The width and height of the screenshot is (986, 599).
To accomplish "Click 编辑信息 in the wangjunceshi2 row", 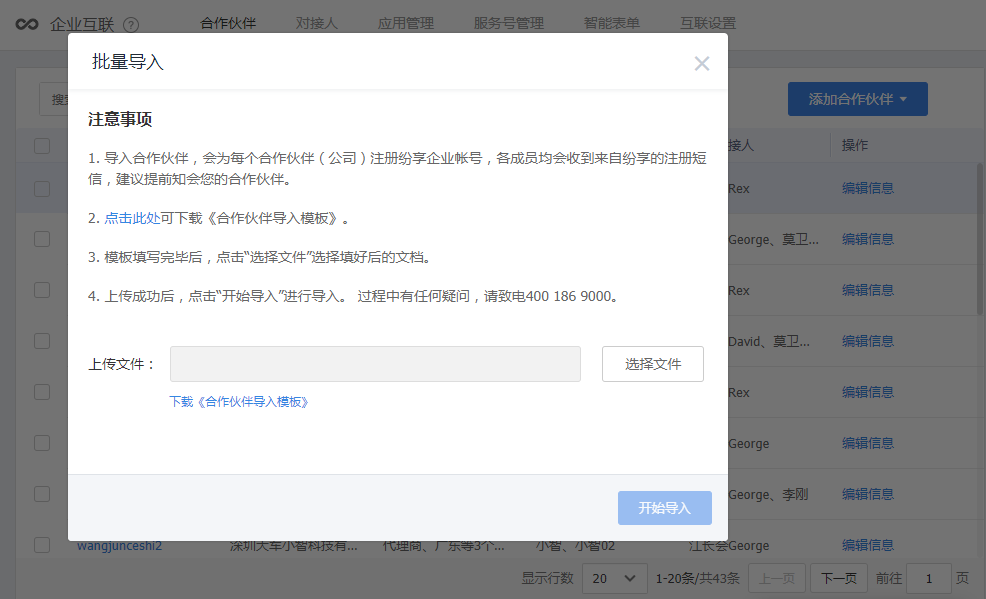I will pyautogui.click(x=868, y=545).
